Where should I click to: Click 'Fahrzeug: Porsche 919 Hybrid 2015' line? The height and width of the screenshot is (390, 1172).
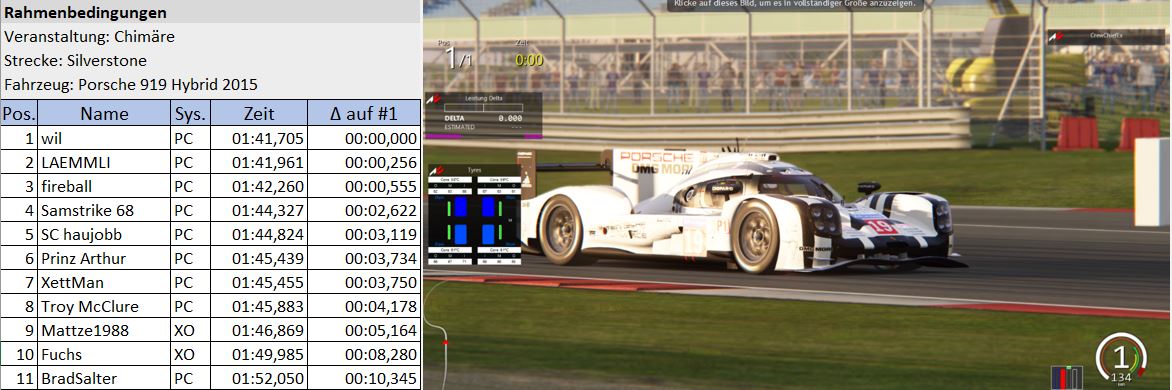click(130, 84)
